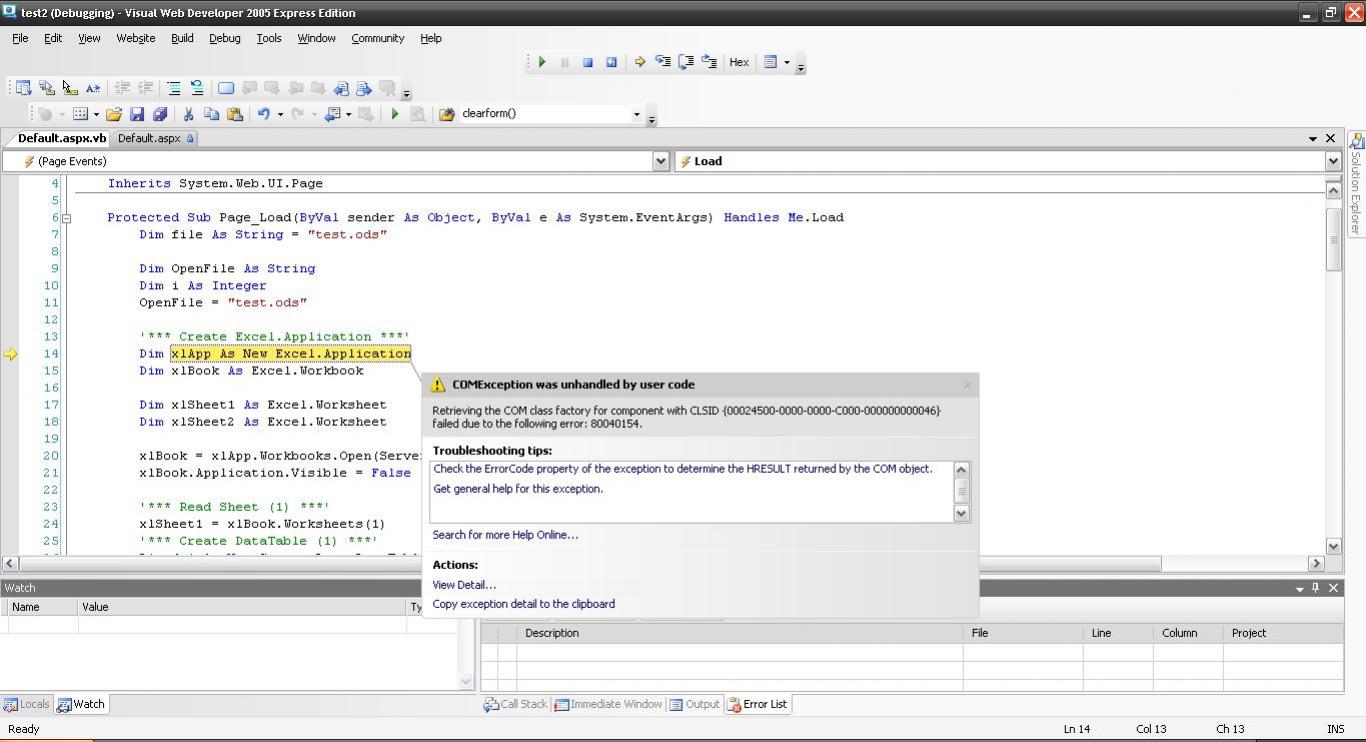
Task: Display word completion icon
Action: 92,88
